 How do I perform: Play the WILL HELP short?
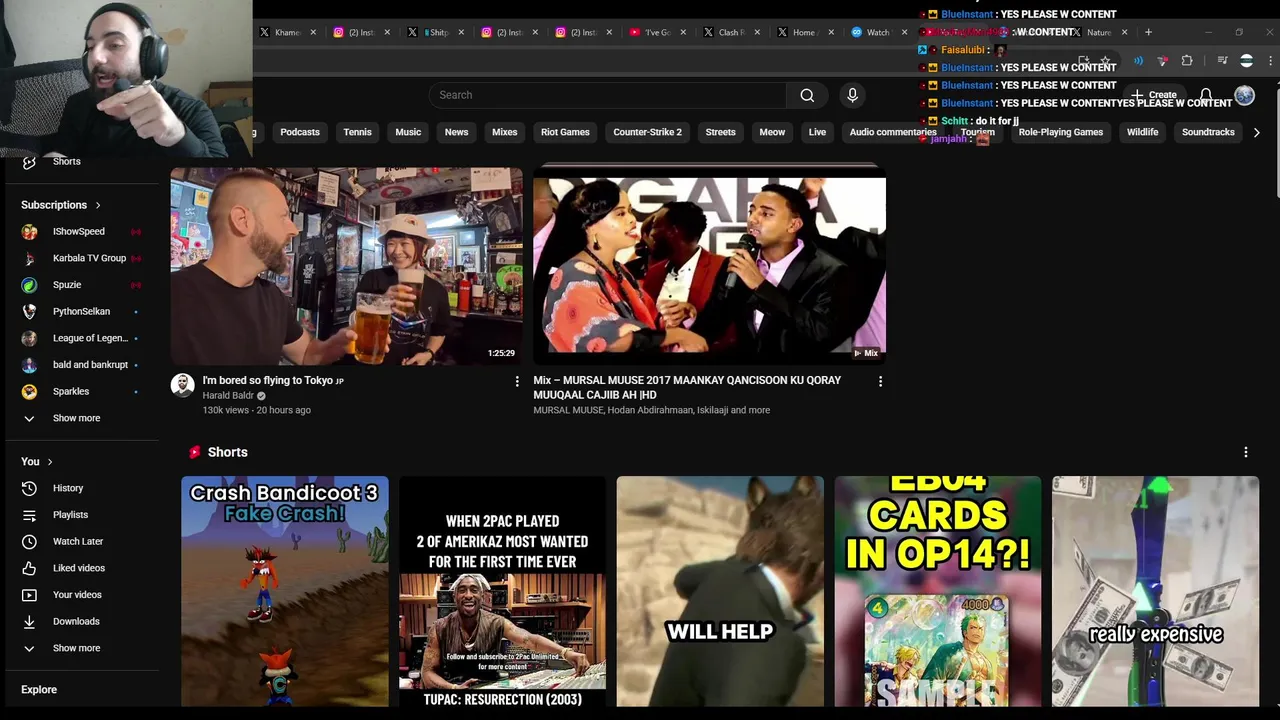(720, 592)
